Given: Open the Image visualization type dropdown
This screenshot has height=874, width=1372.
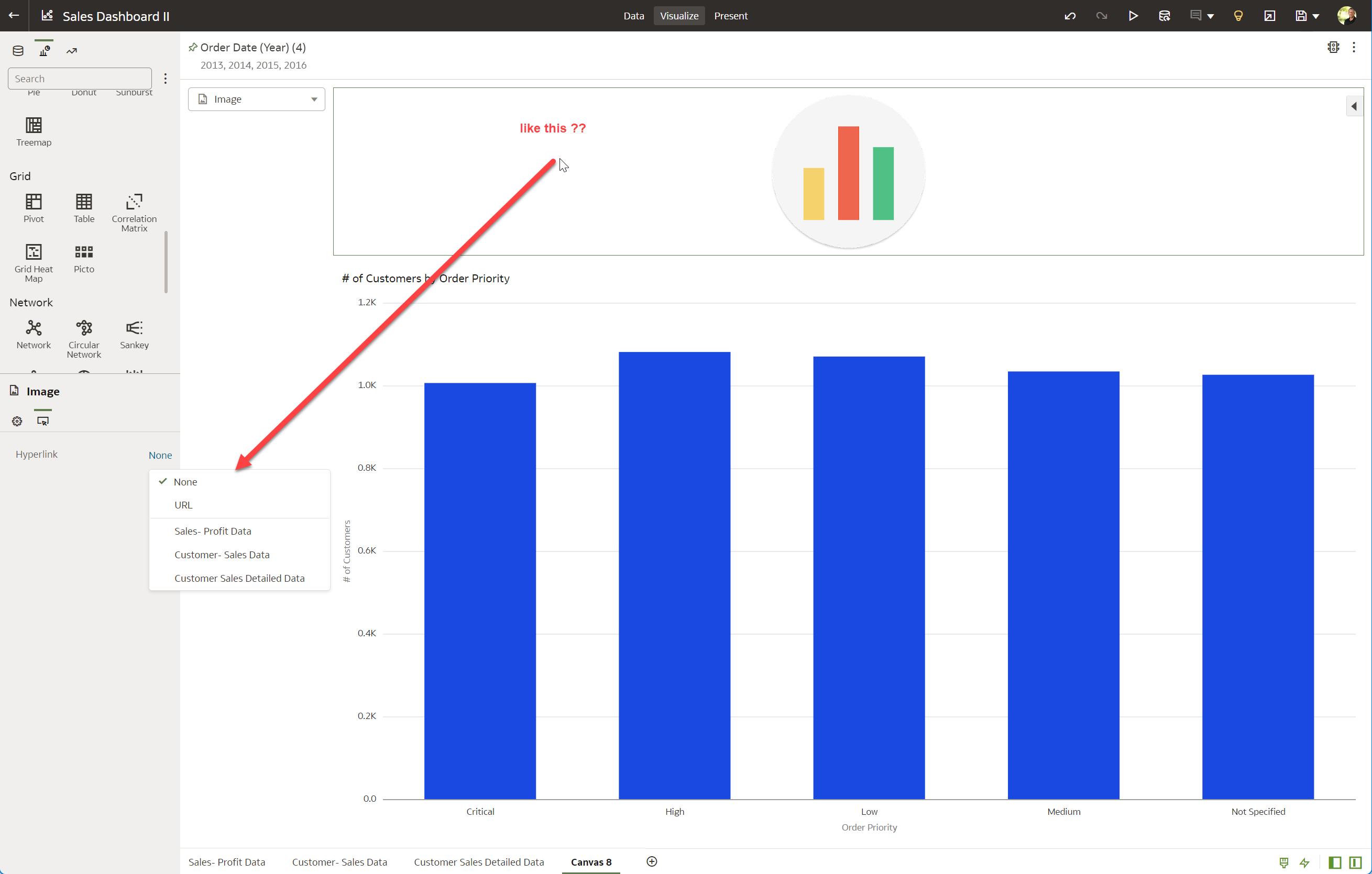Looking at the screenshot, I should pos(256,99).
